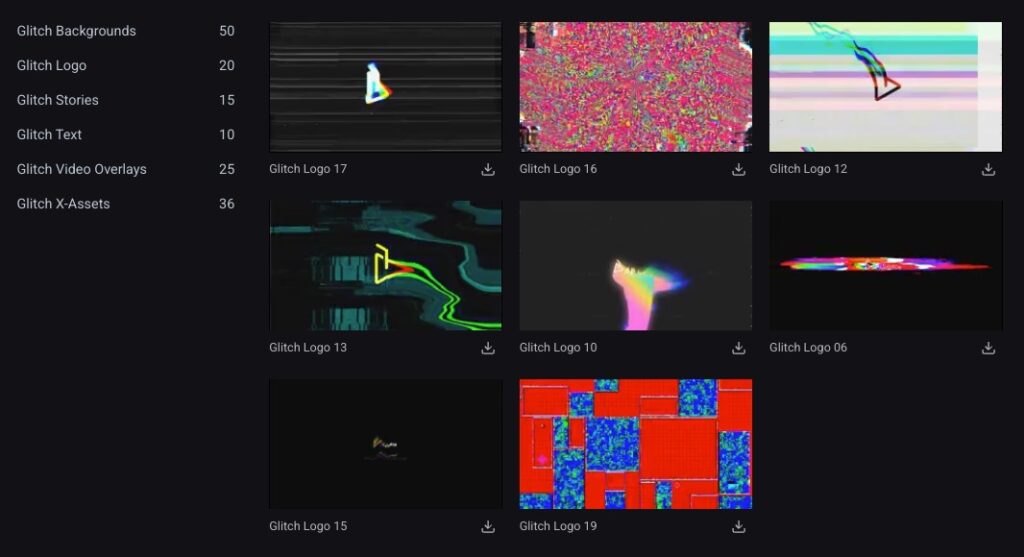The image size is (1024, 557).
Task: Go to the Glitch X-Assets category
Action: (63, 204)
